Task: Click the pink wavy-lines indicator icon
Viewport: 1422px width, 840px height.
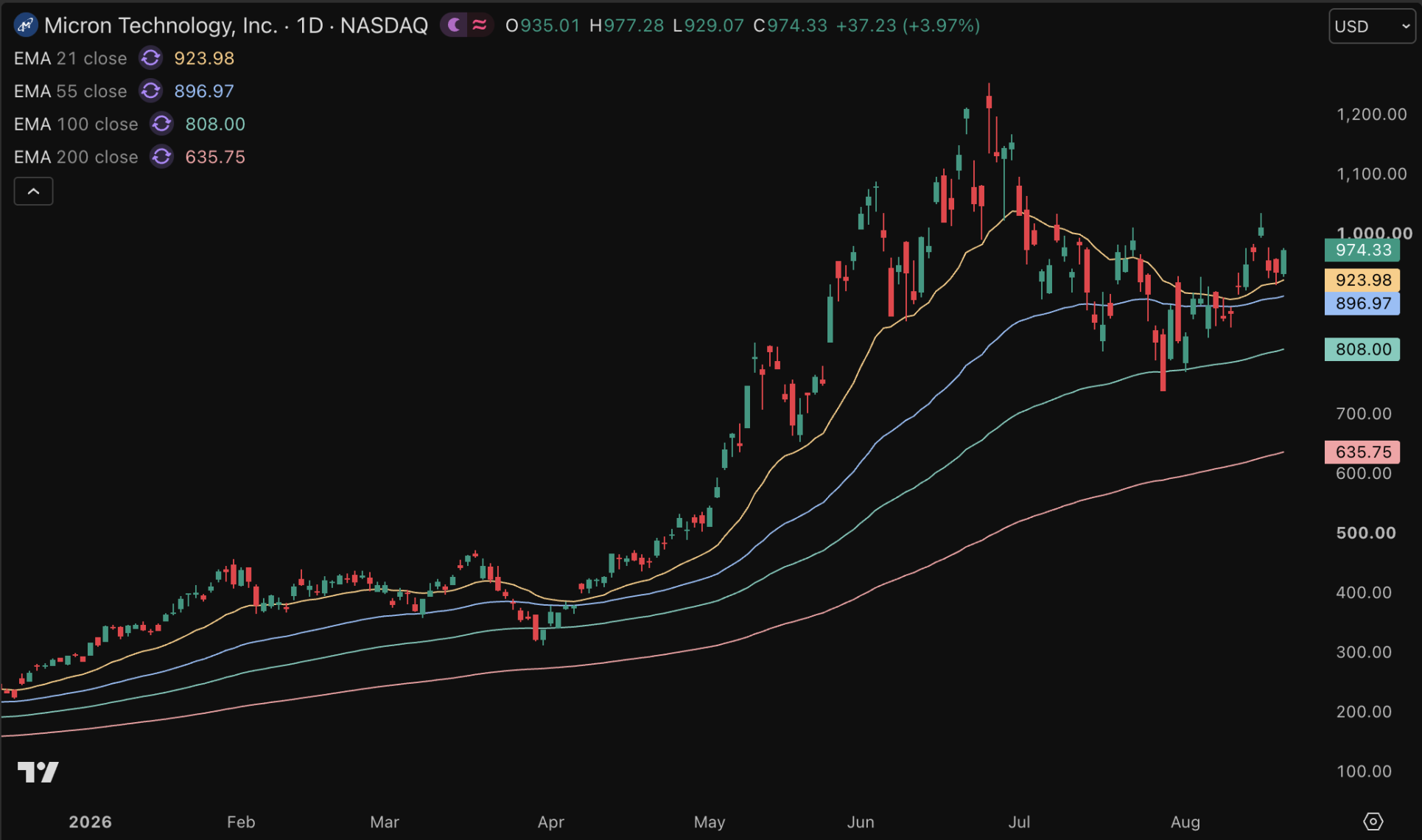Action: tap(480, 26)
